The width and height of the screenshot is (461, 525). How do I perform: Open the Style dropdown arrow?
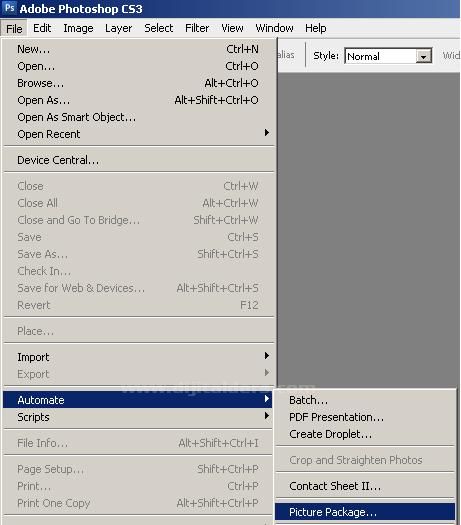click(x=424, y=56)
